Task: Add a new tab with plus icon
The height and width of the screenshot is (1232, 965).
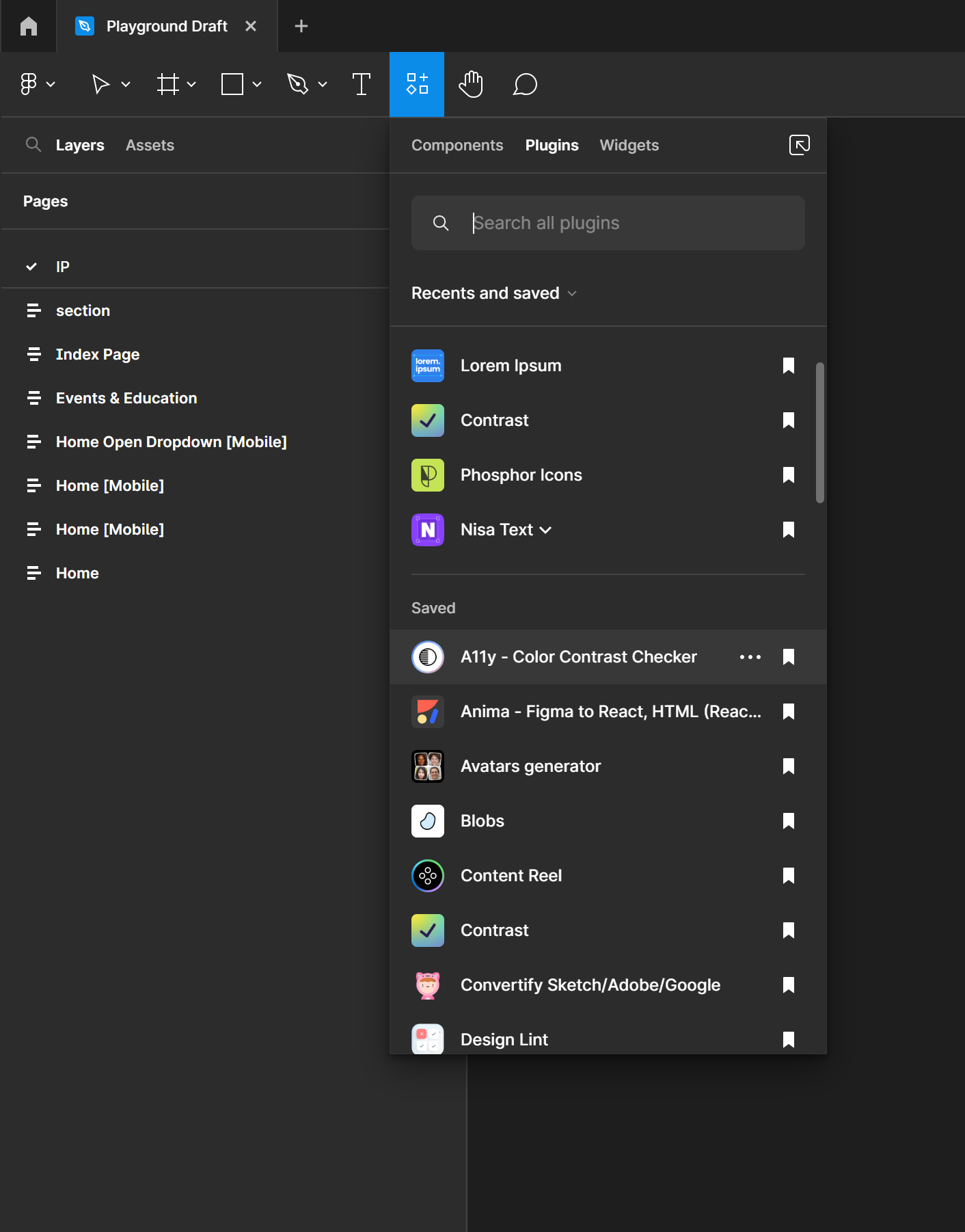Action: (x=301, y=26)
